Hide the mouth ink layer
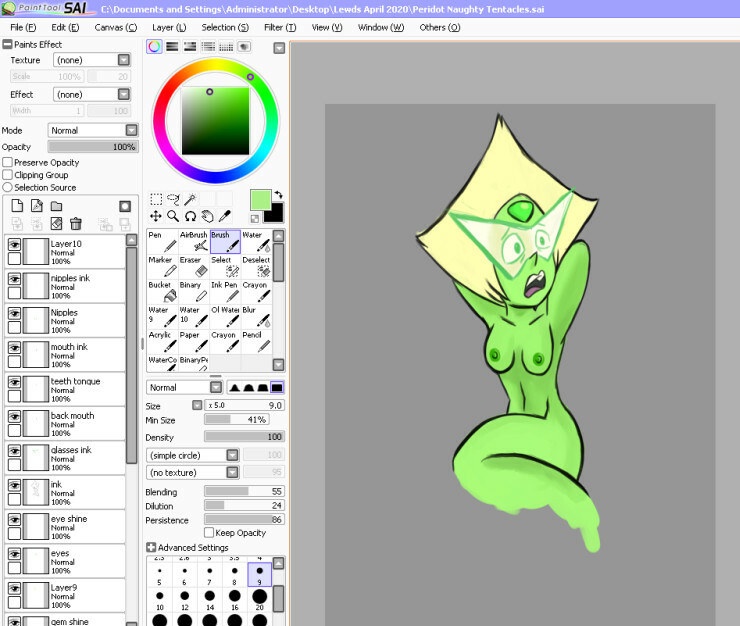 pos(14,348)
